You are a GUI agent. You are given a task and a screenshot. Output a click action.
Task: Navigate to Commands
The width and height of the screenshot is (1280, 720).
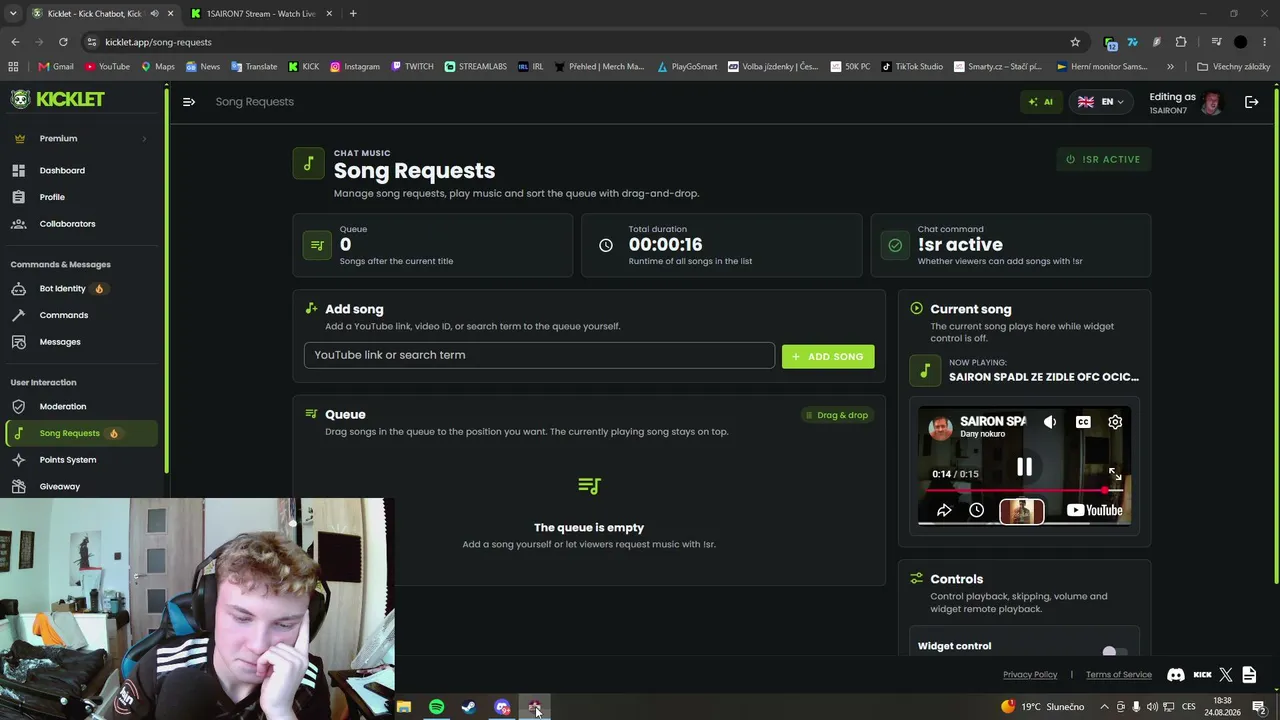[80, 315]
